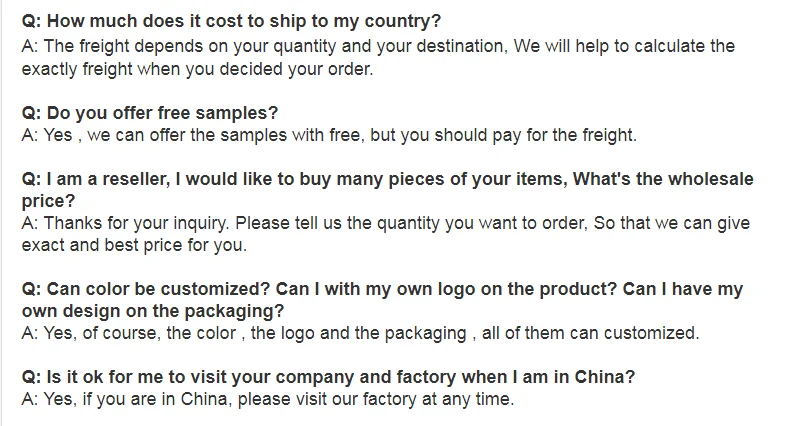
Task: Click the 'visit our factory at any time' answer
Action: (x=267, y=400)
